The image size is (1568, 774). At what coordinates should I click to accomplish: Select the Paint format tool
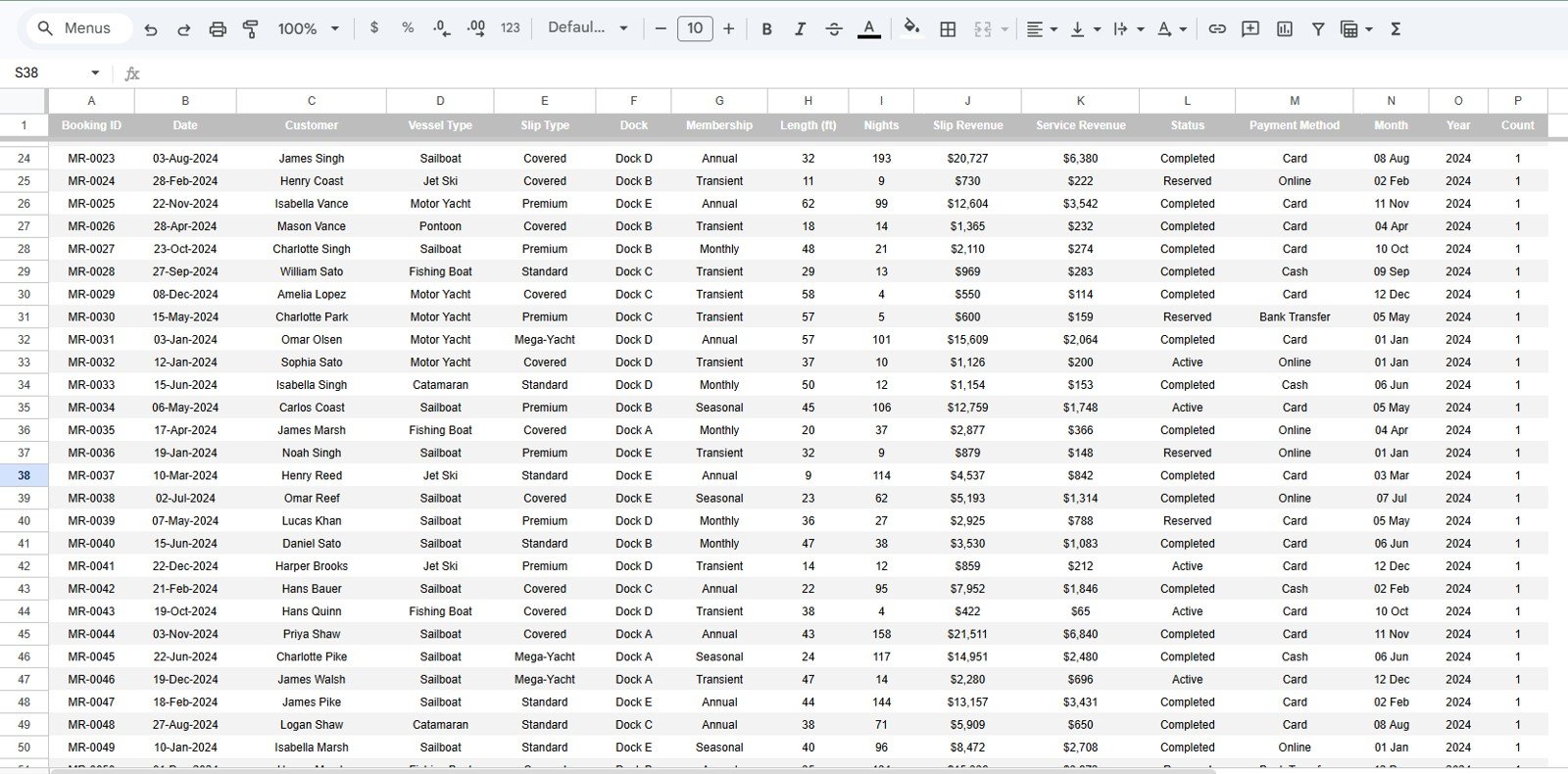tap(251, 29)
